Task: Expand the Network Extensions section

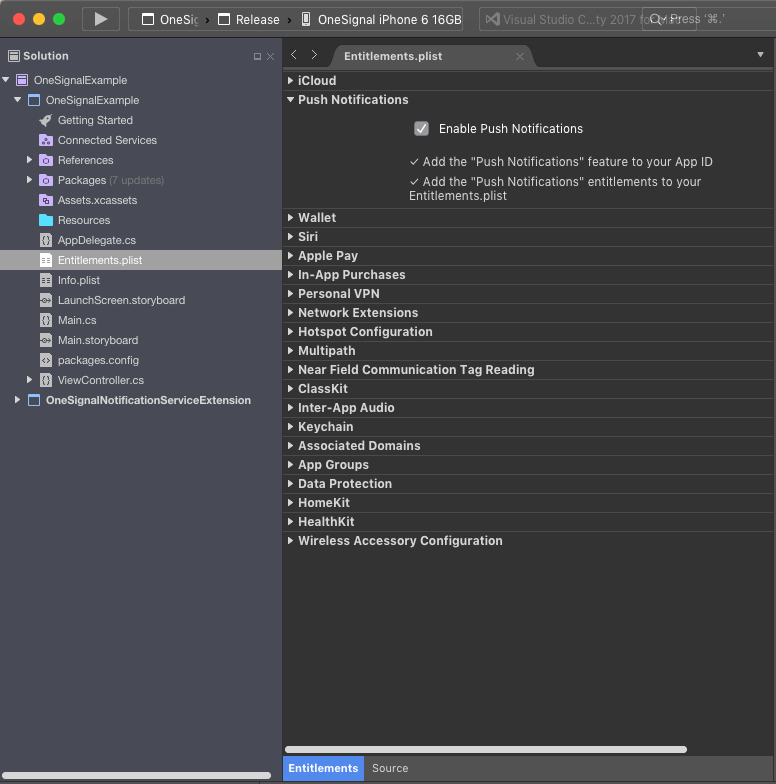Action: (x=290, y=312)
